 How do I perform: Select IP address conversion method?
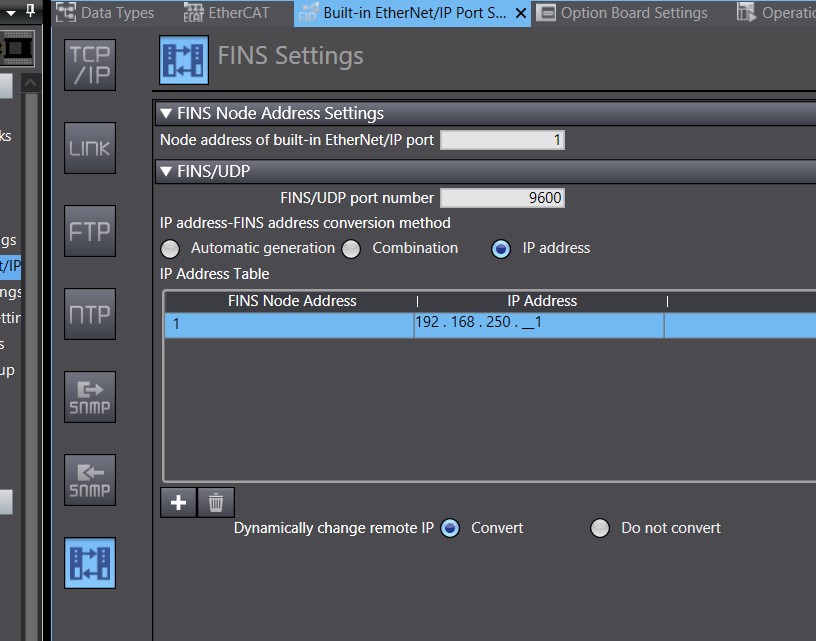(501, 249)
